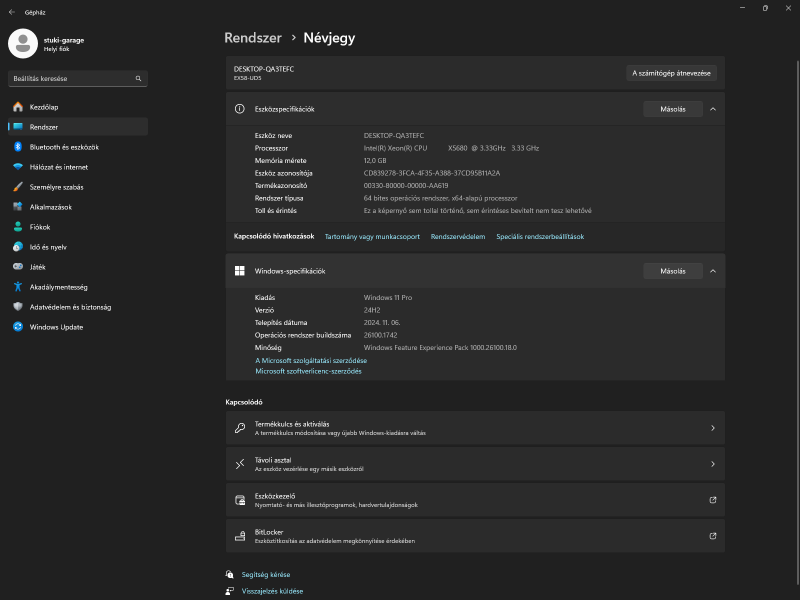Open Rendszervédelem link
Image resolution: width=800 pixels, height=600 pixels.
tap(458, 237)
